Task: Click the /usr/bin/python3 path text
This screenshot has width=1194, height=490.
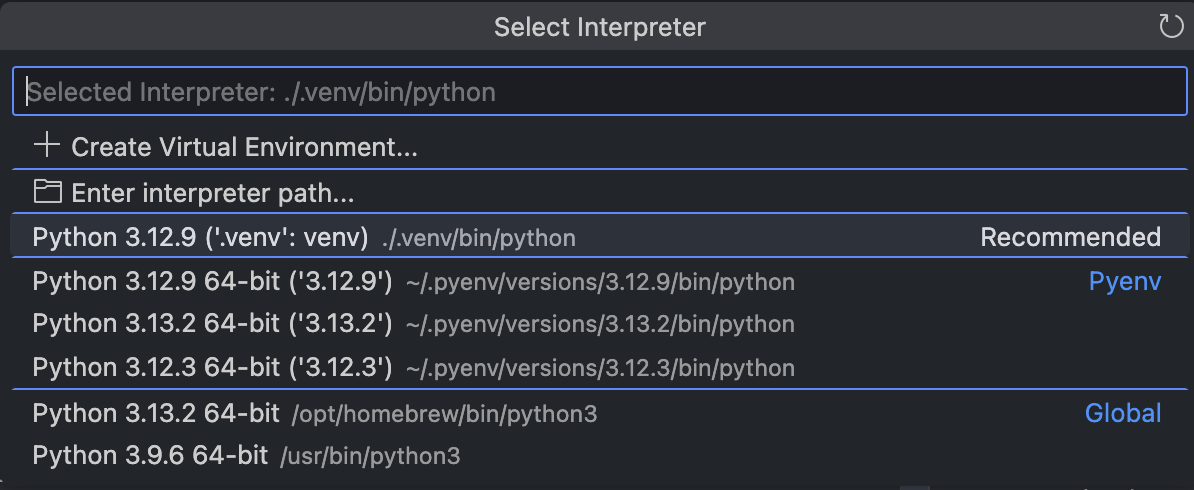Action: point(370,456)
